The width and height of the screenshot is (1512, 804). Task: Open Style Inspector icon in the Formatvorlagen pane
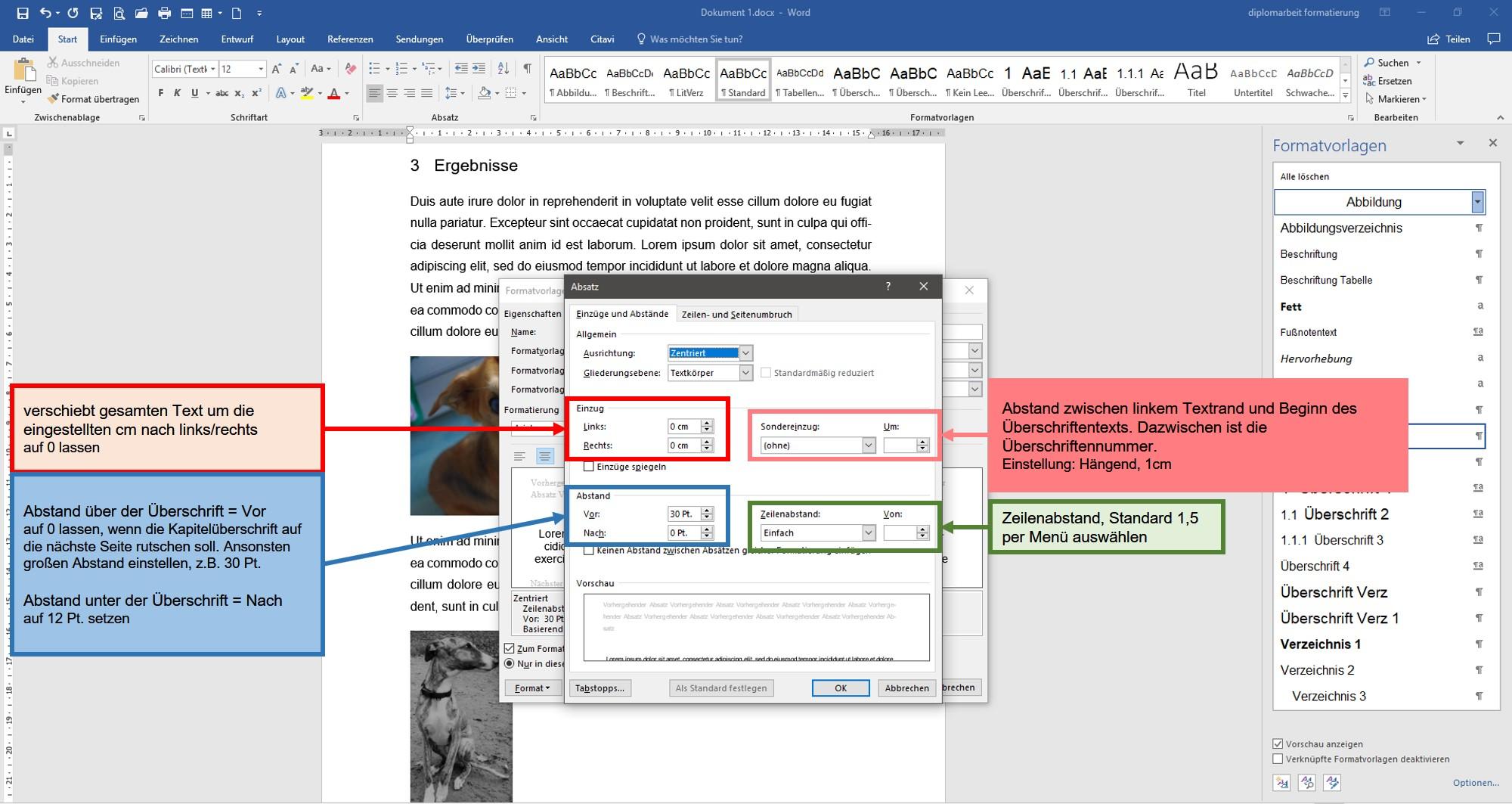click(x=1307, y=783)
